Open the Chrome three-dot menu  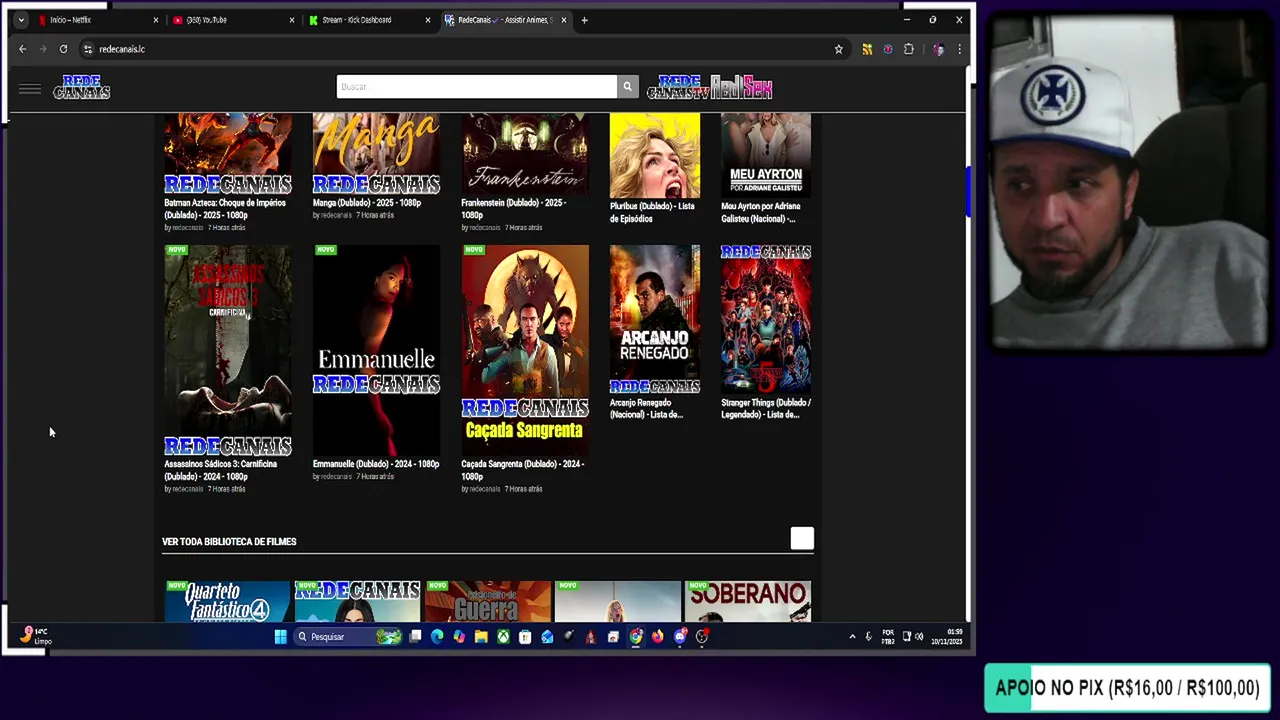[959, 49]
